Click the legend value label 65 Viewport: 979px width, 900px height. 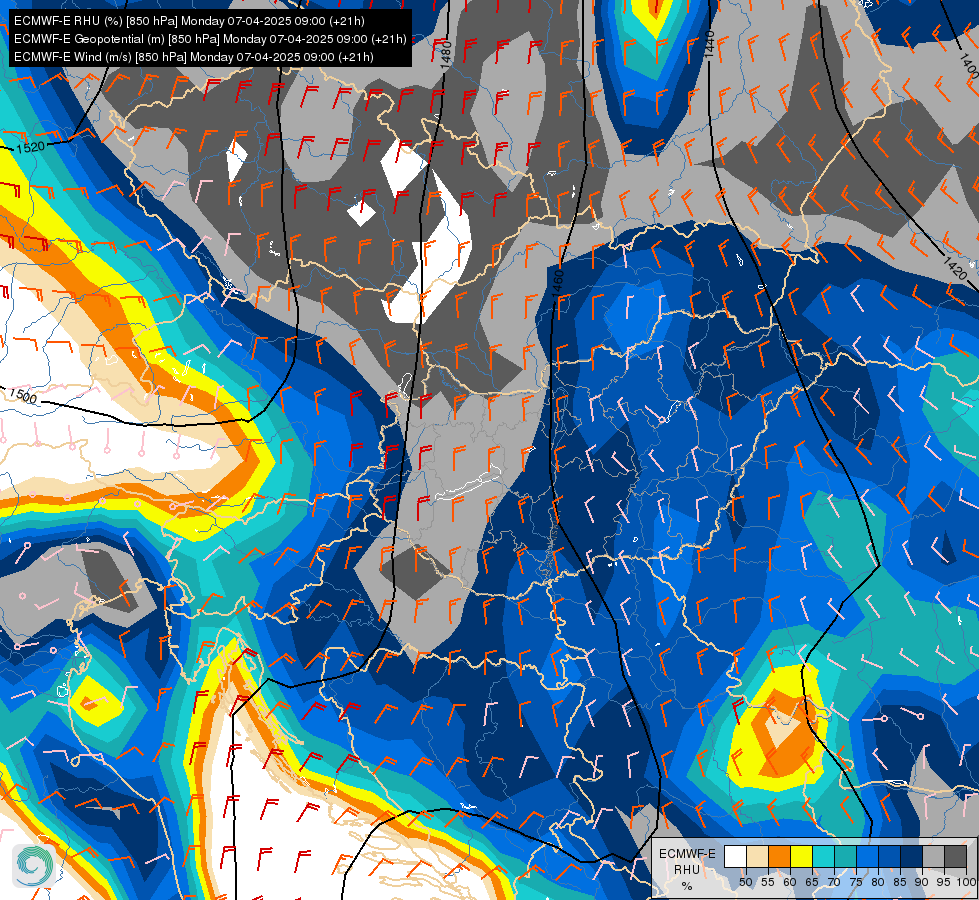tap(812, 882)
